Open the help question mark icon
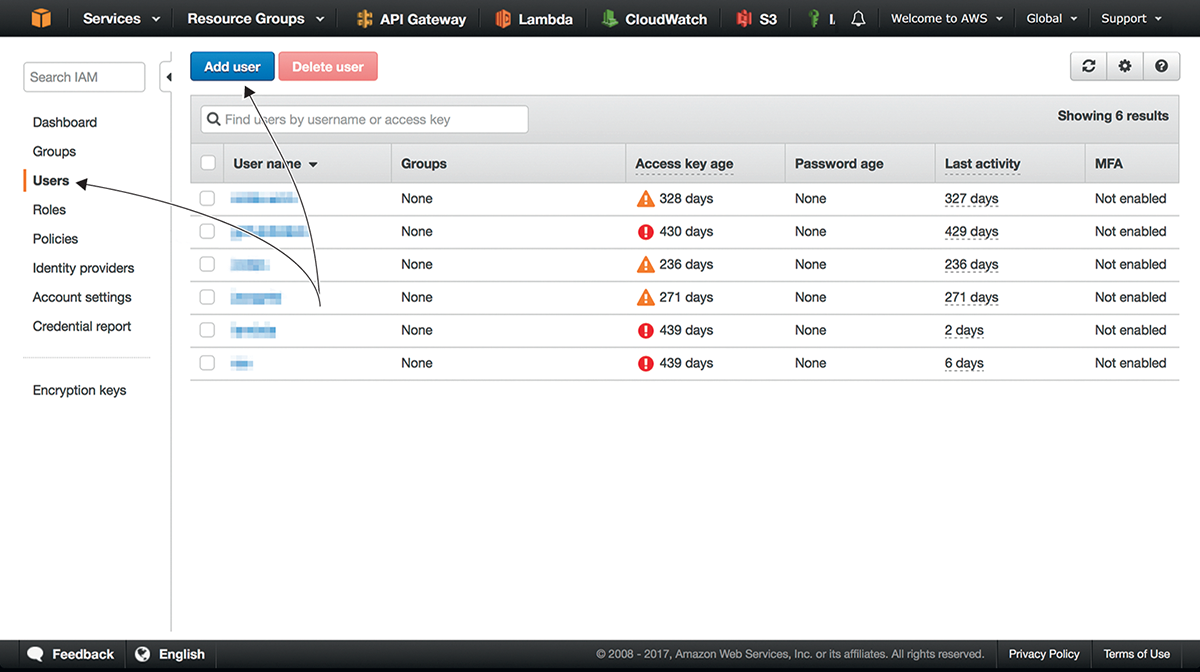This screenshot has width=1200, height=672. [x=1161, y=66]
